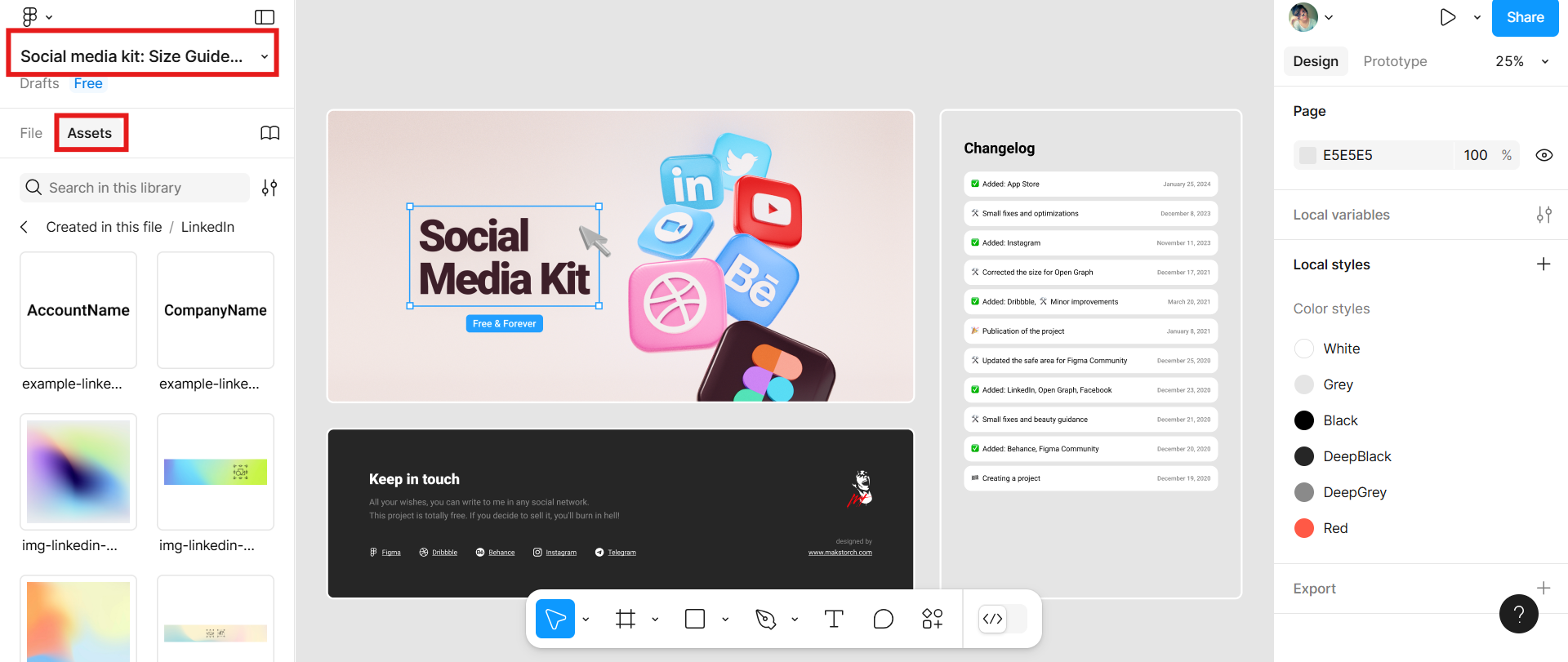Click the Search in this library field

point(135,188)
